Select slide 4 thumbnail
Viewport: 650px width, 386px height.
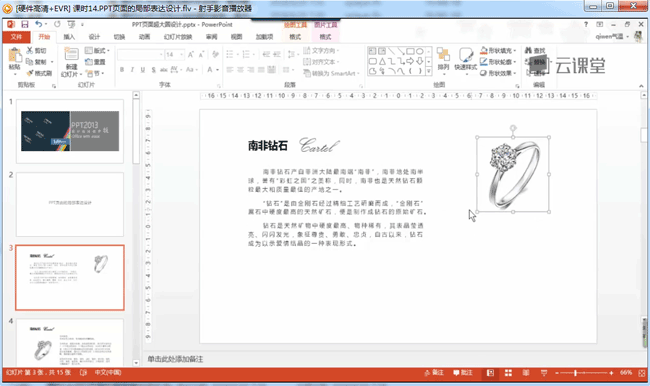tap(70, 342)
